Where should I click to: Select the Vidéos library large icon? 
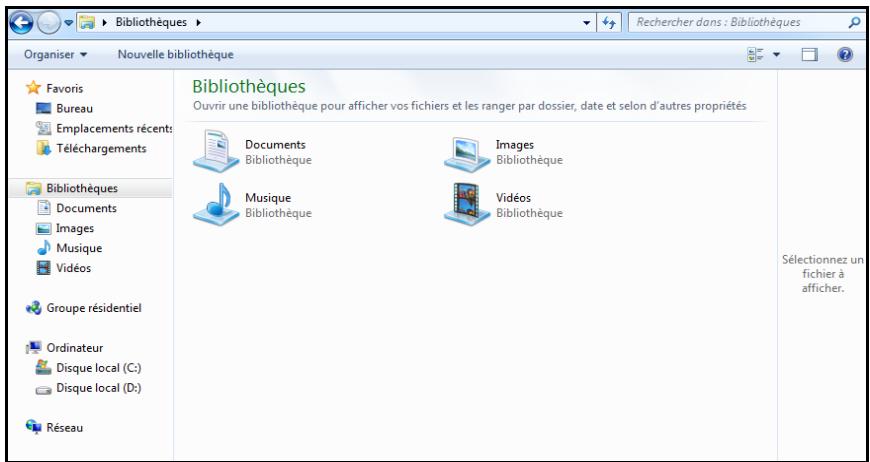point(467,204)
